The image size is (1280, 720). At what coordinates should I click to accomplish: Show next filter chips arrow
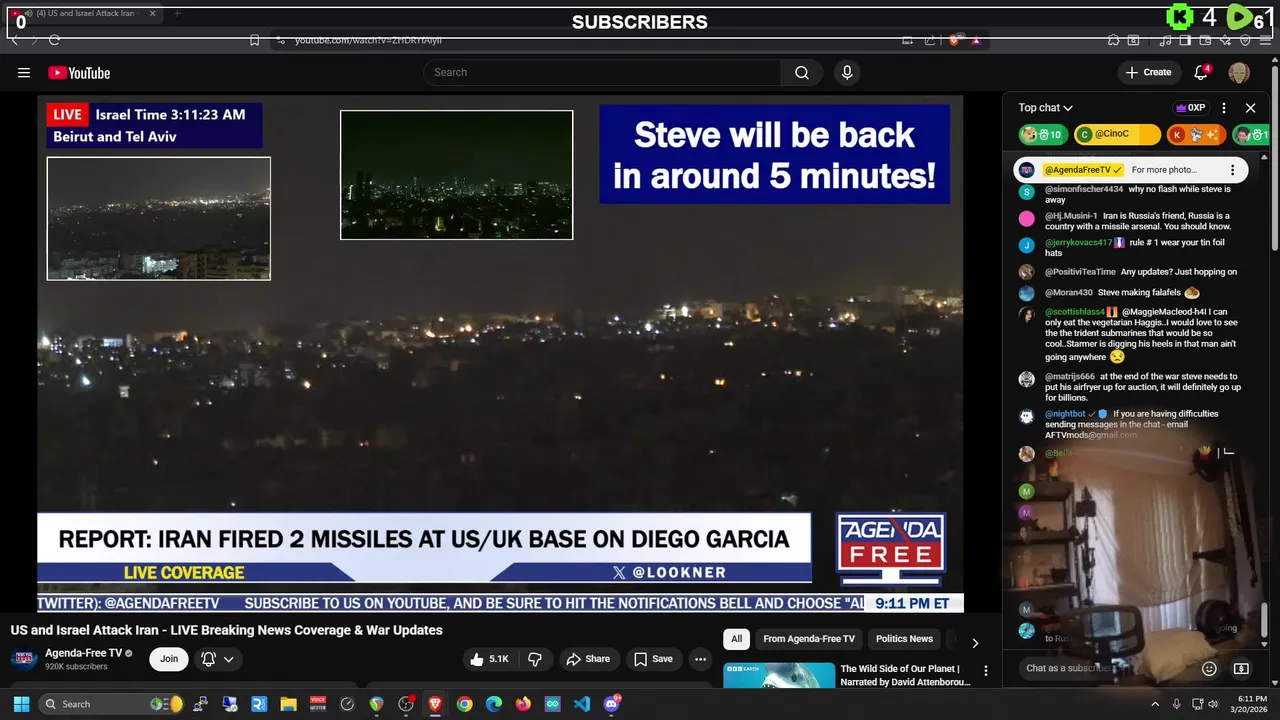click(x=975, y=643)
